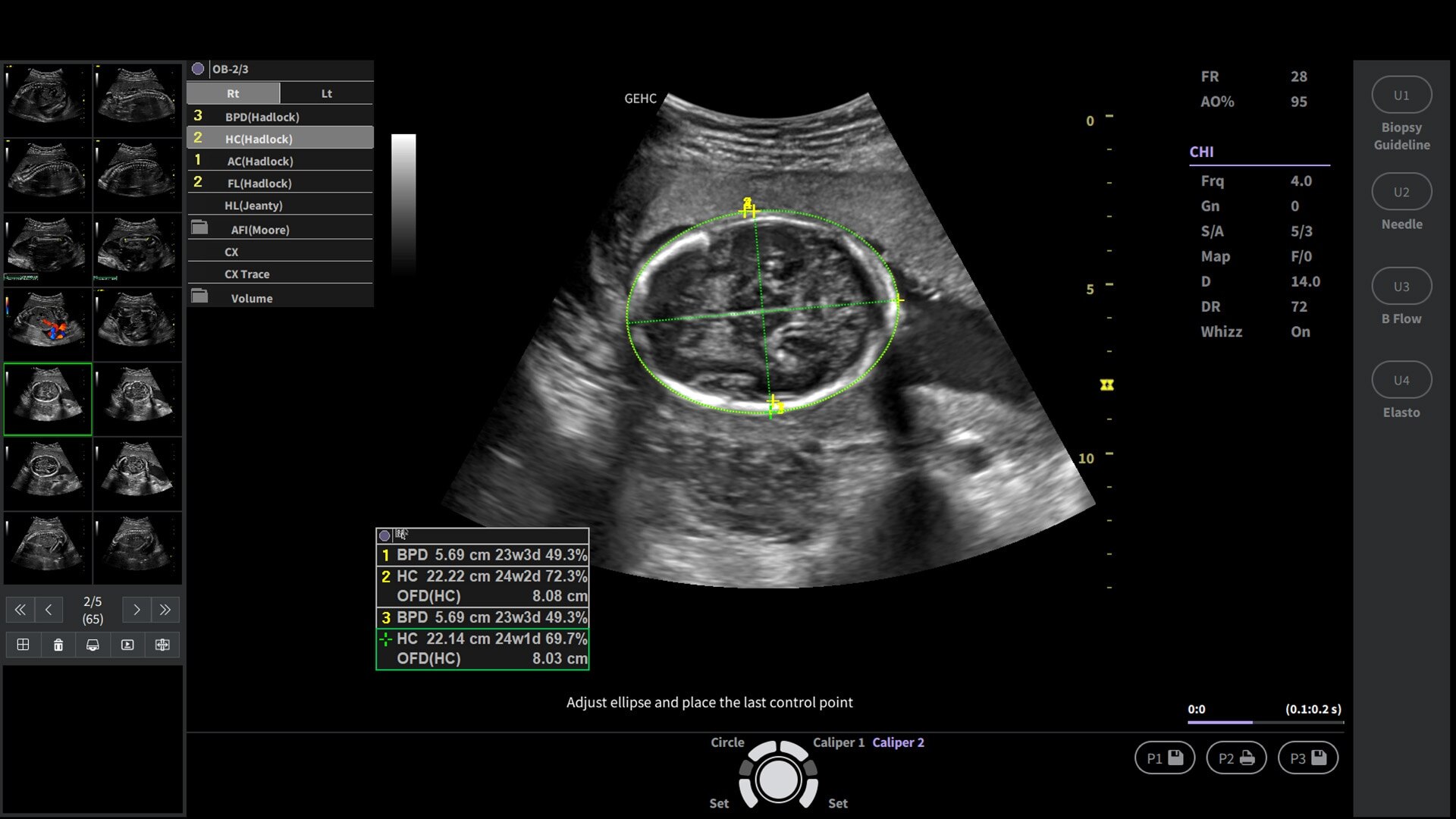Viewport: 1456px width, 819px height.
Task: Click the move/compare images icon
Action: pyautogui.click(x=162, y=645)
